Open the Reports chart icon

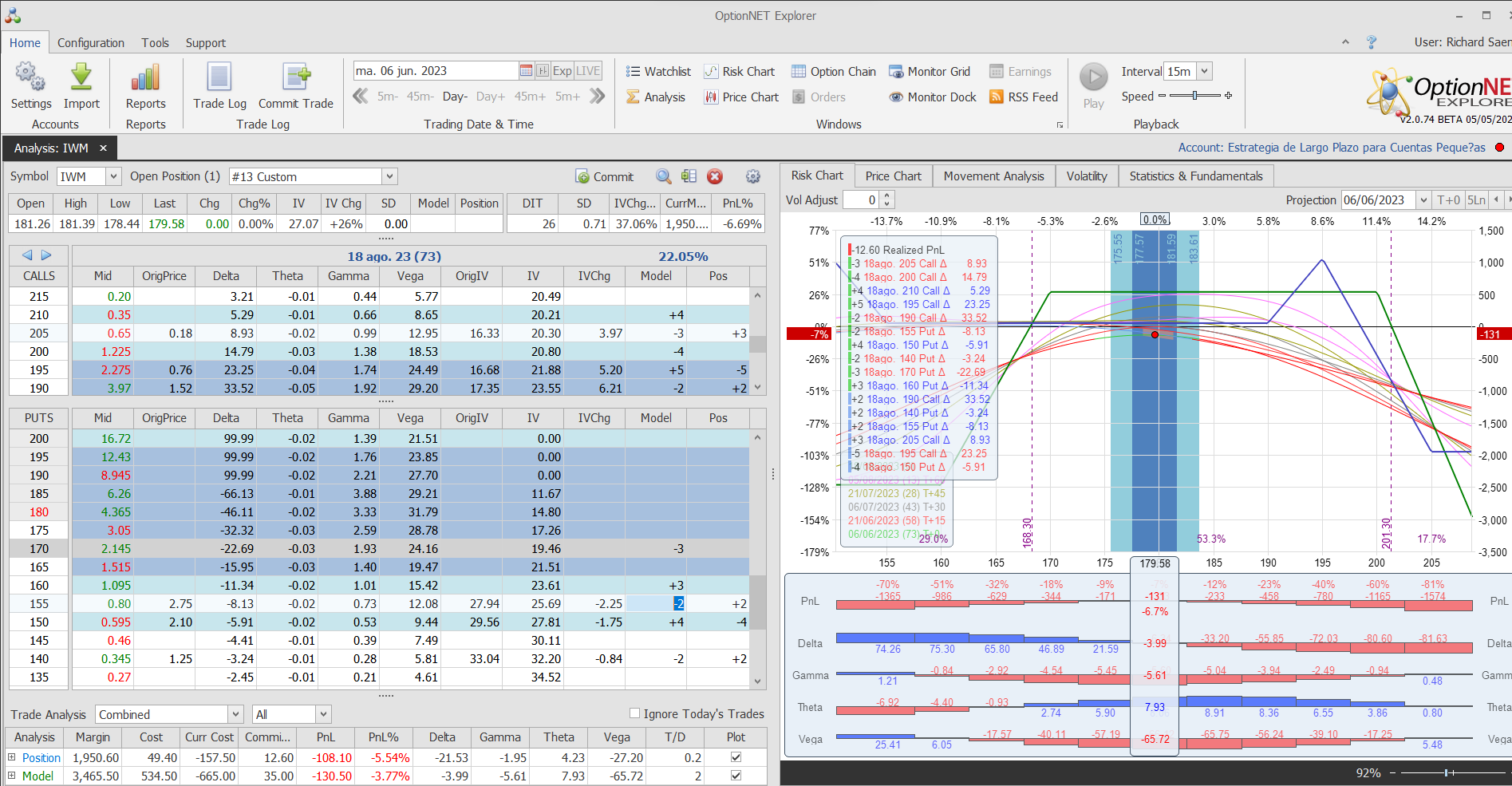[x=145, y=78]
